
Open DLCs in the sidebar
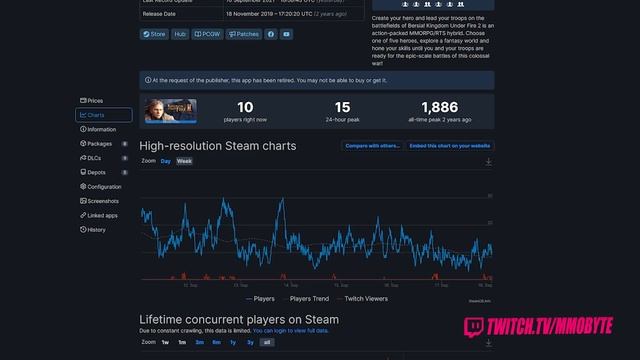click(x=91, y=158)
